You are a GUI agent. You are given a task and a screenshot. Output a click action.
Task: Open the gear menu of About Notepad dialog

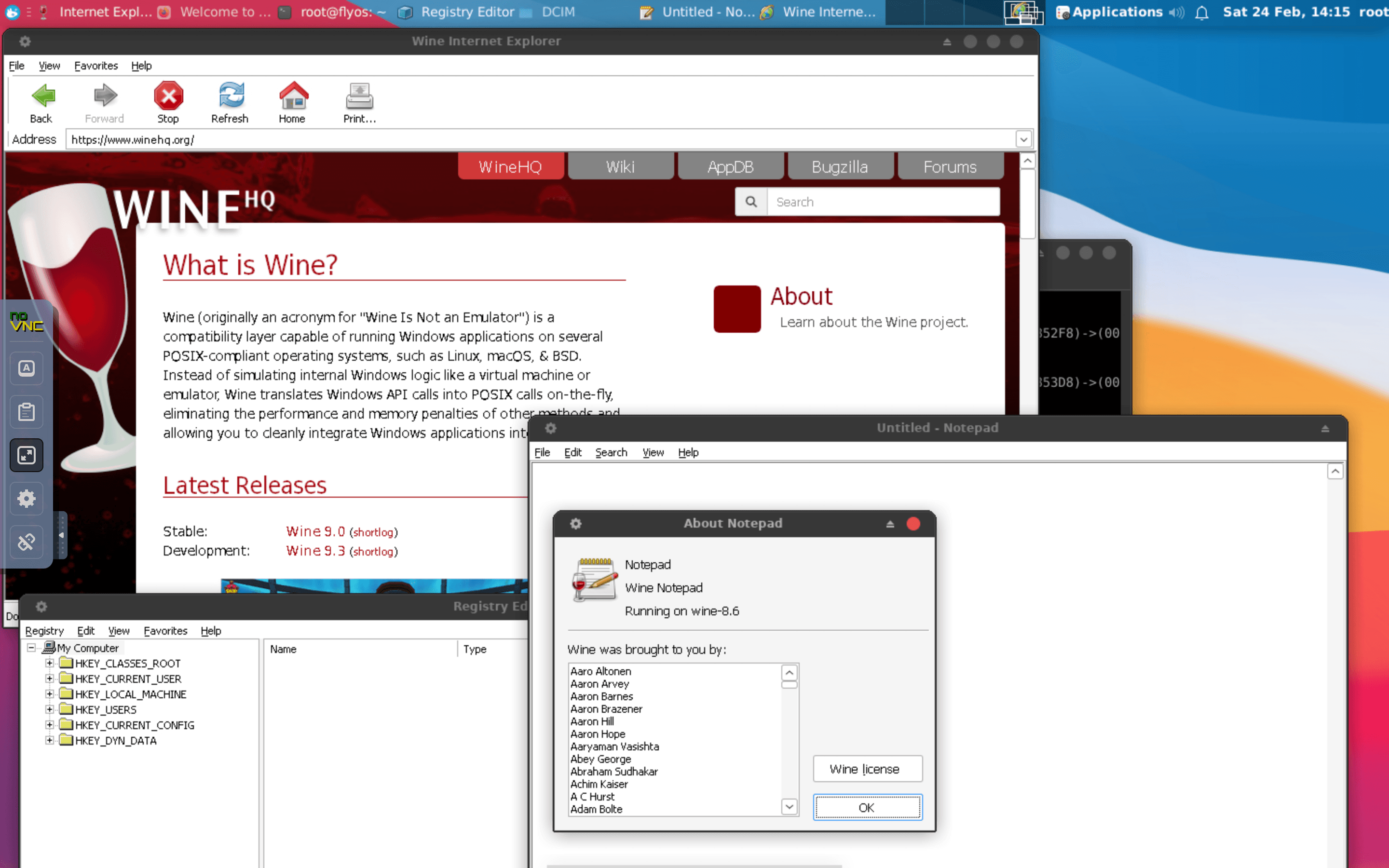[576, 524]
